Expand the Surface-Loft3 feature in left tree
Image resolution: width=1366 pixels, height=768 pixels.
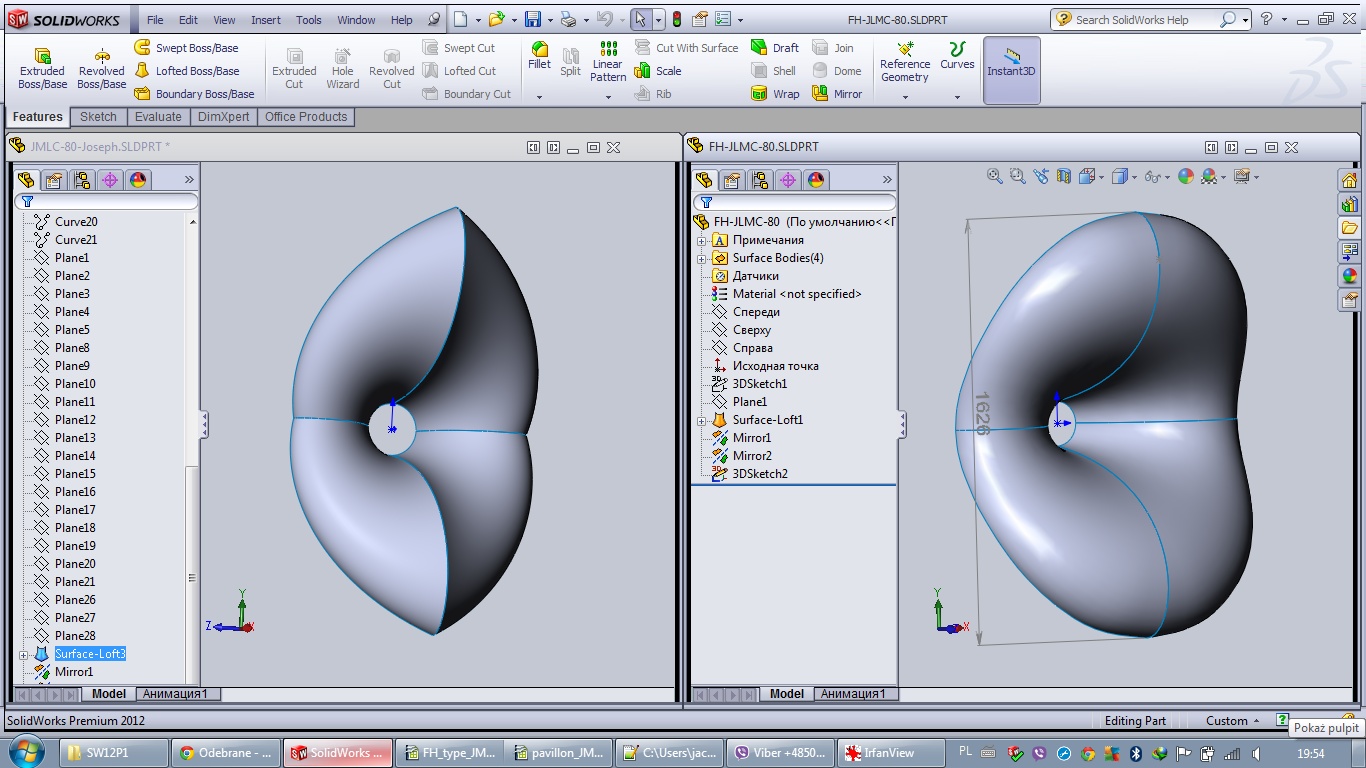coord(24,654)
